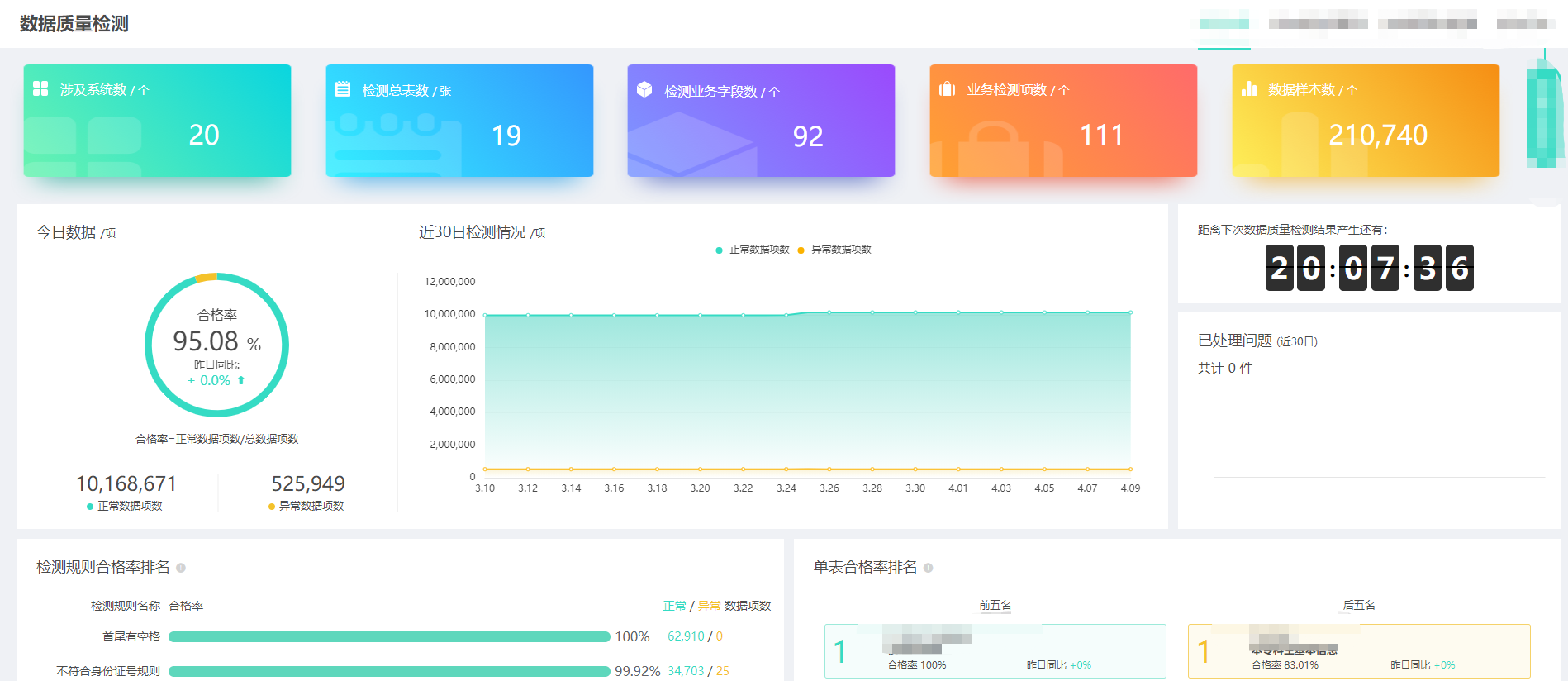This screenshot has height=681, width=1568.
Task: Toggle 正常数据项数 series in chart legend
Action: [x=752, y=250]
